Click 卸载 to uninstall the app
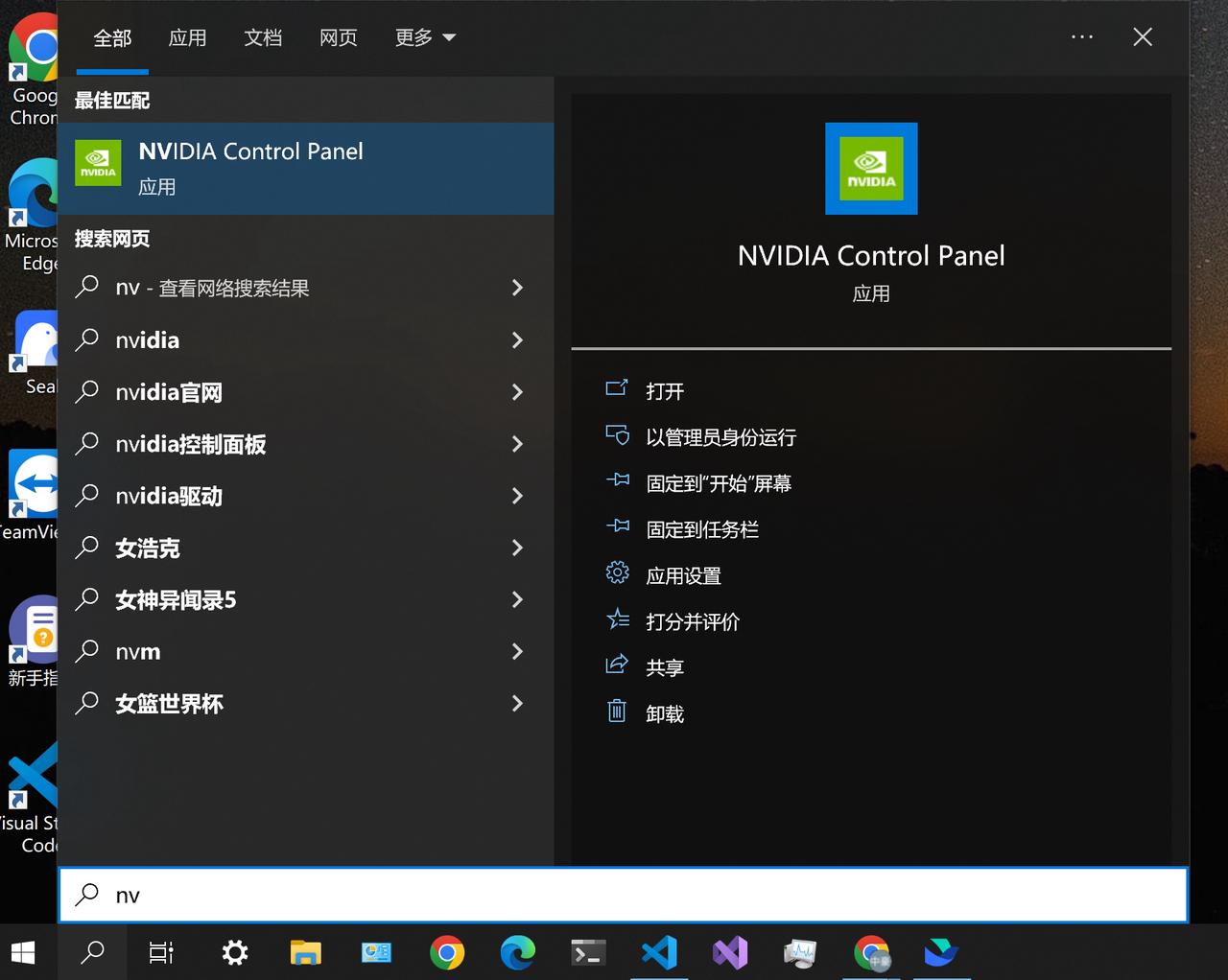1228x980 pixels. (664, 712)
